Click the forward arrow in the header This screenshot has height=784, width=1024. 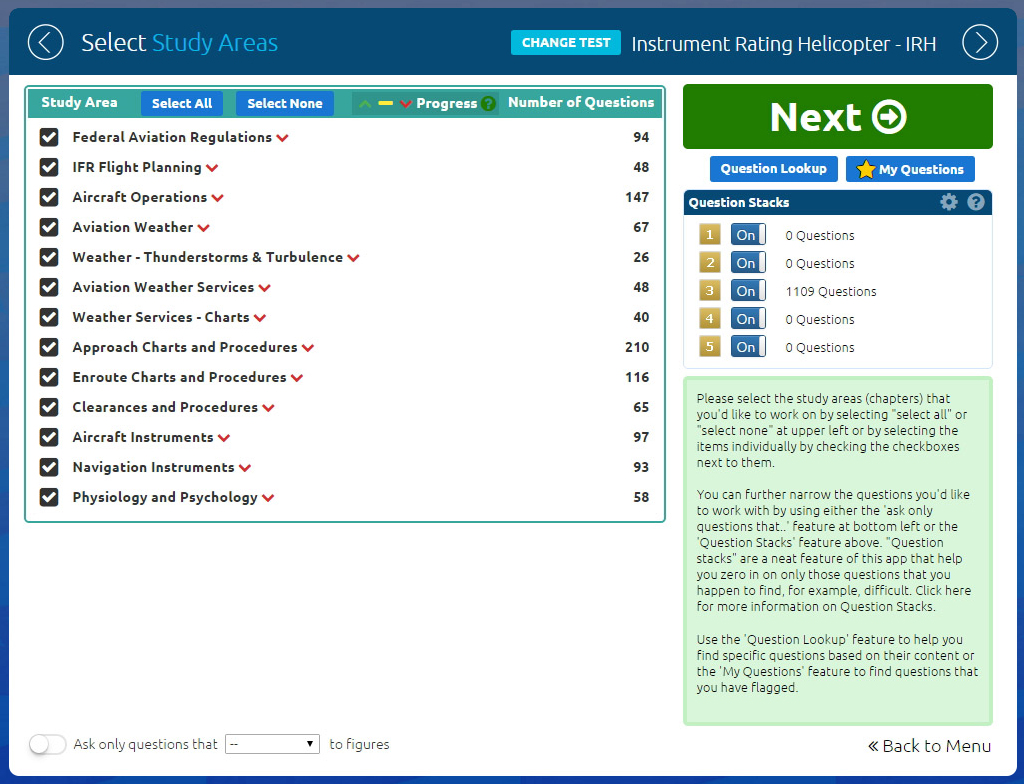[x=979, y=42]
